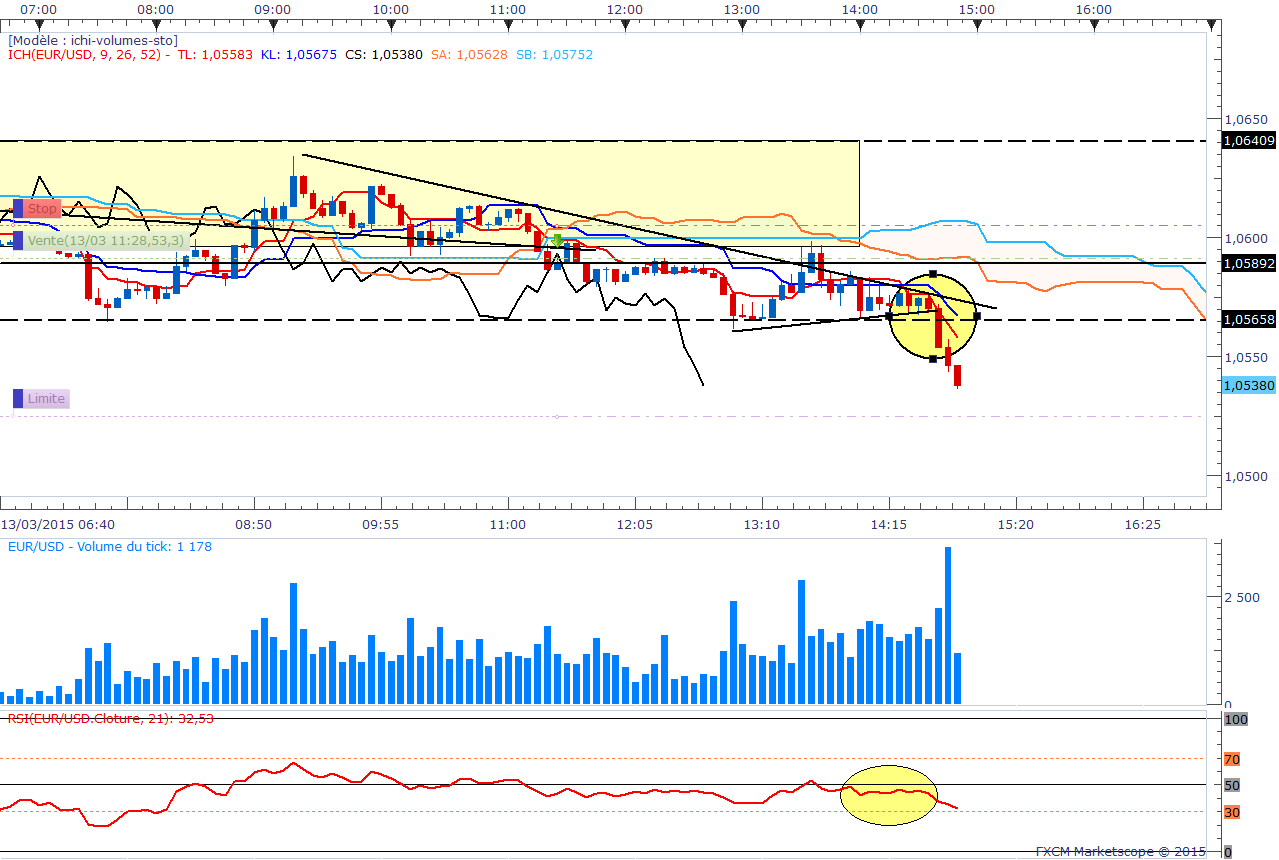Image resolution: width=1279 pixels, height=860 pixels.
Task: Click the 1,0600 price axis label
Action: 1245,238
